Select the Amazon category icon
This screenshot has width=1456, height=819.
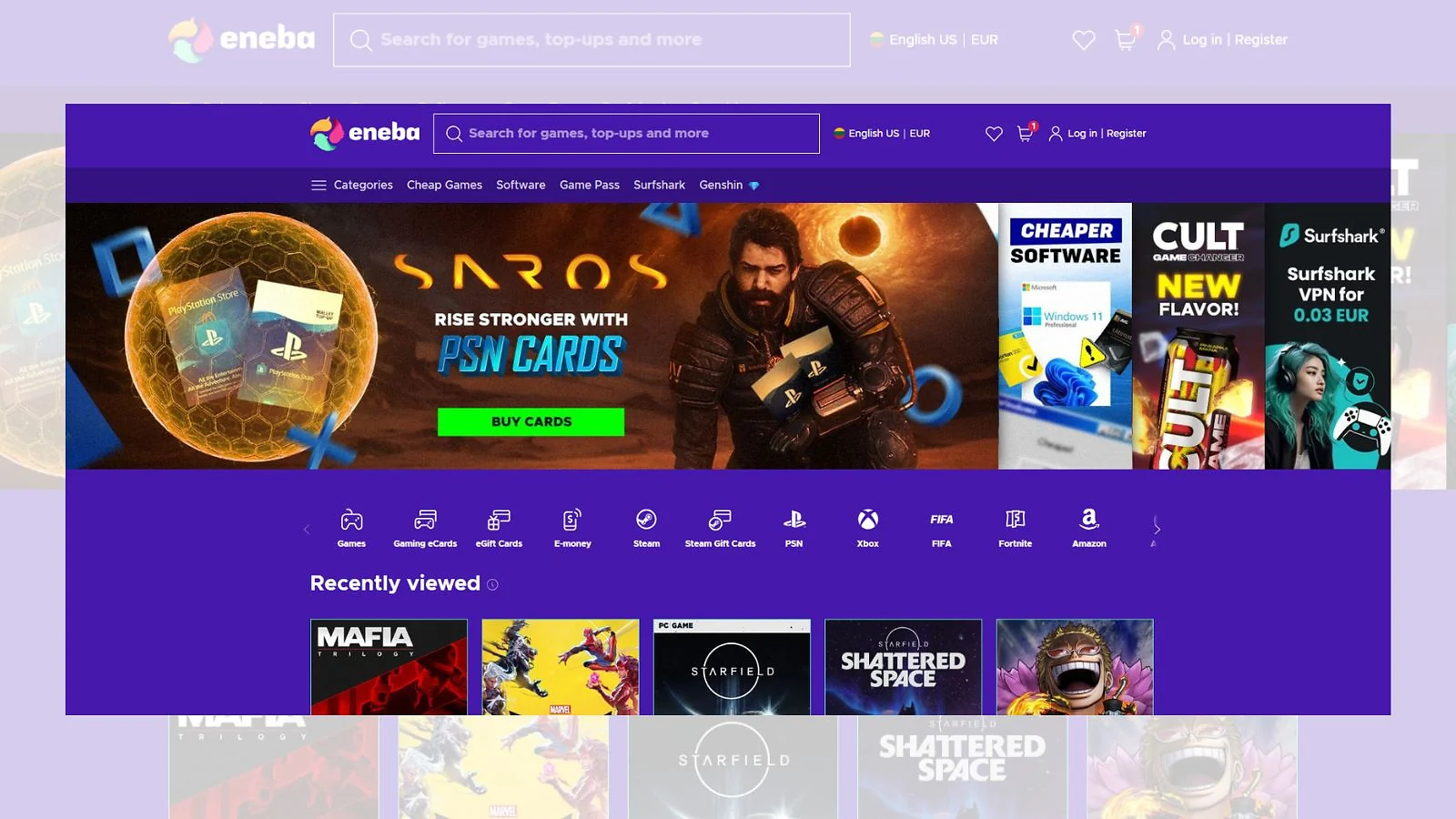[x=1089, y=520]
